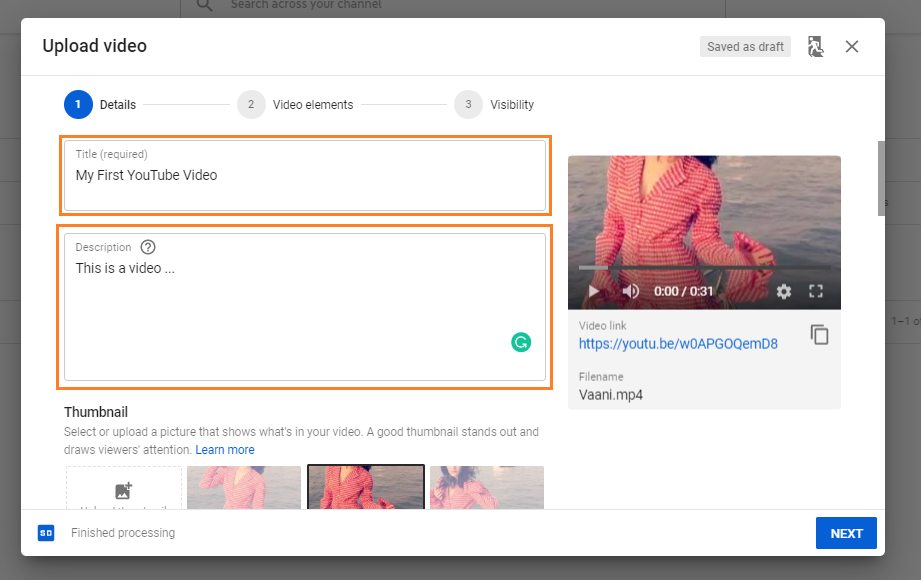
Task: Select the highlighted middle thumbnail
Action: click(365, 487)
